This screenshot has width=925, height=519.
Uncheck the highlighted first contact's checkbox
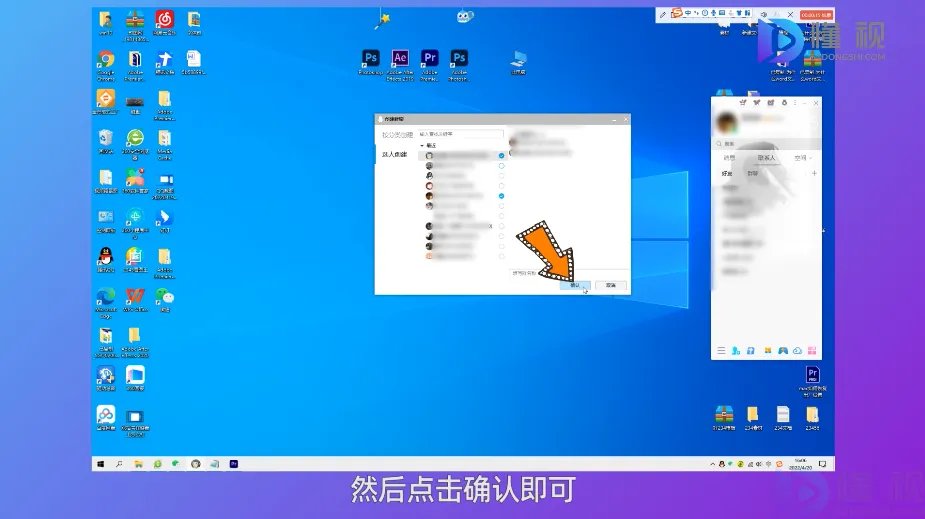(501, 156)
